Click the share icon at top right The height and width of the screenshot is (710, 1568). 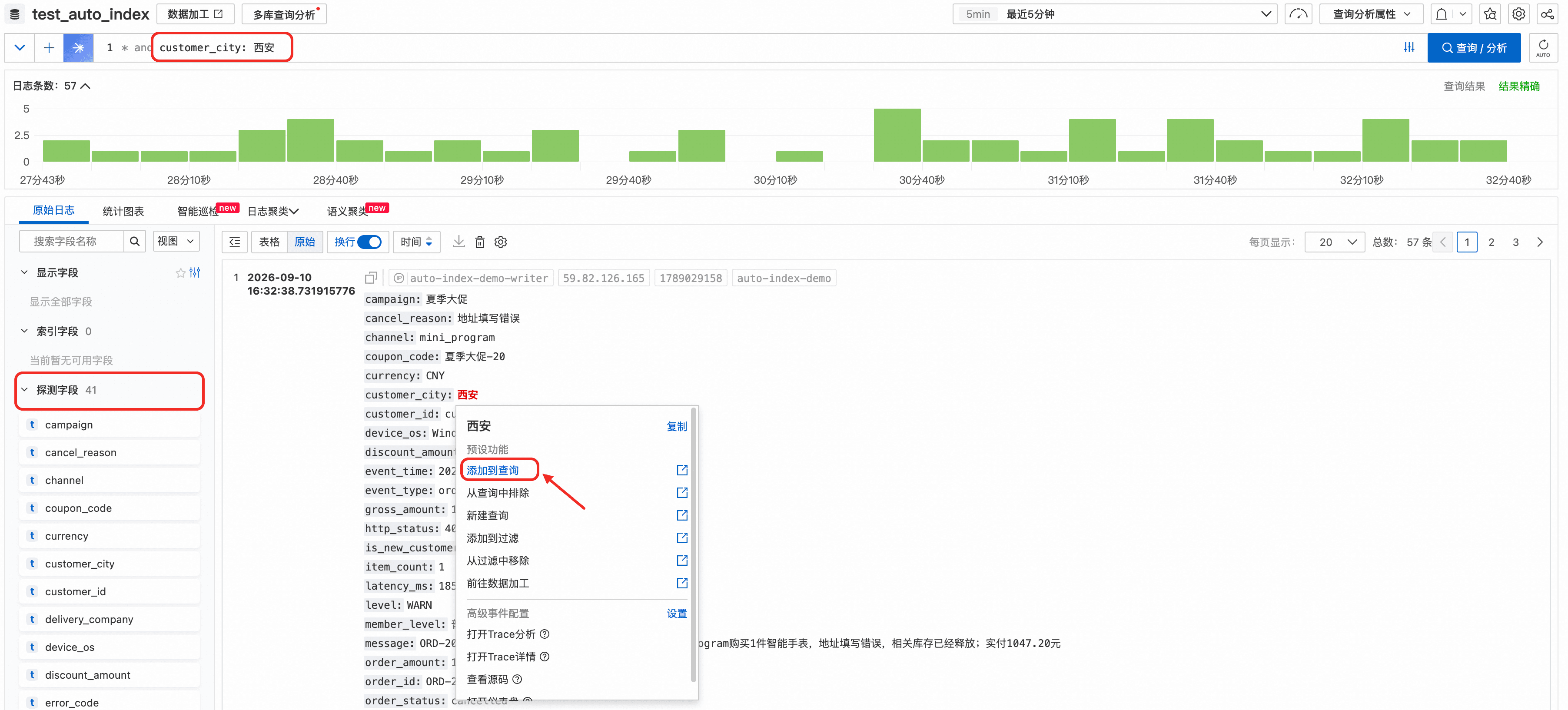(x=1547, y=14)
